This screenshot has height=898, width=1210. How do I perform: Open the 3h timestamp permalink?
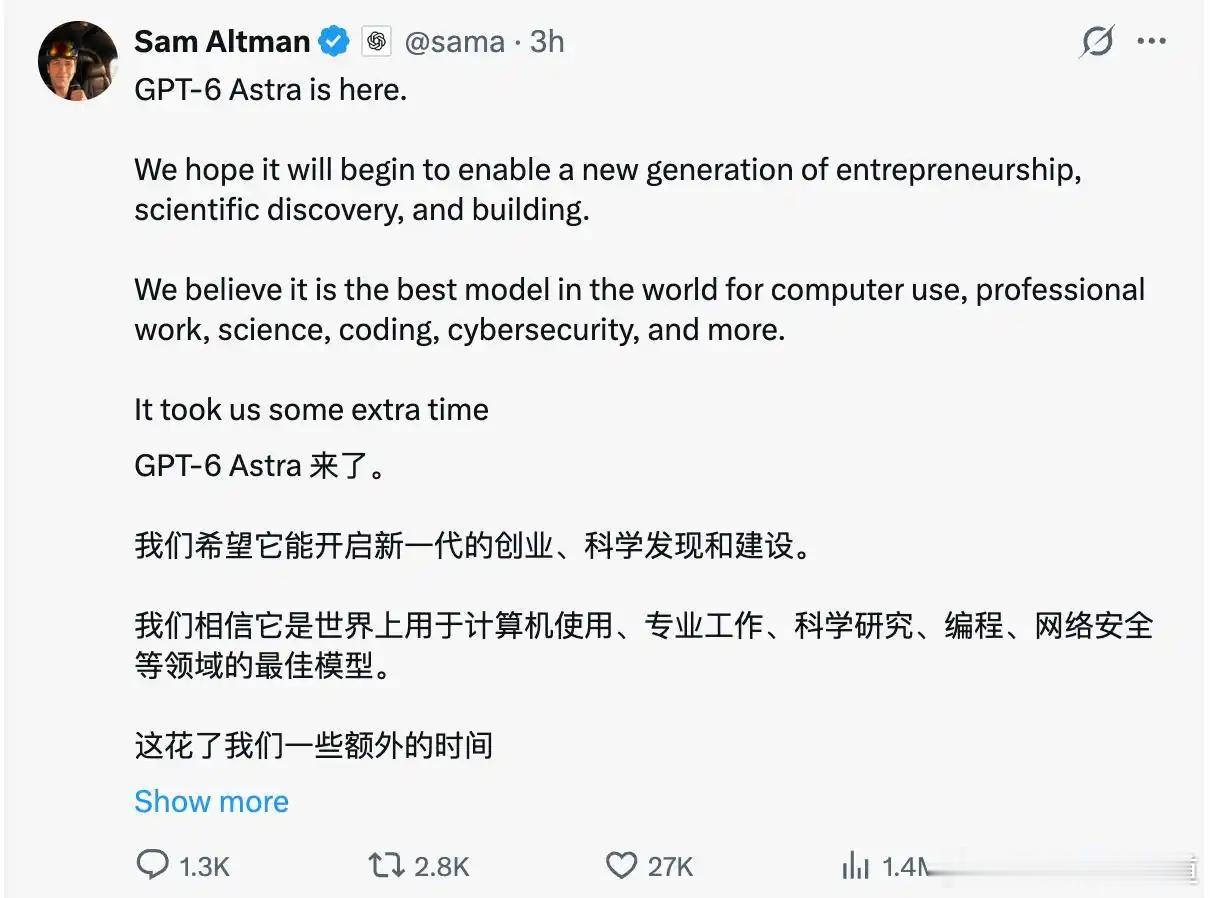point(547,41)
